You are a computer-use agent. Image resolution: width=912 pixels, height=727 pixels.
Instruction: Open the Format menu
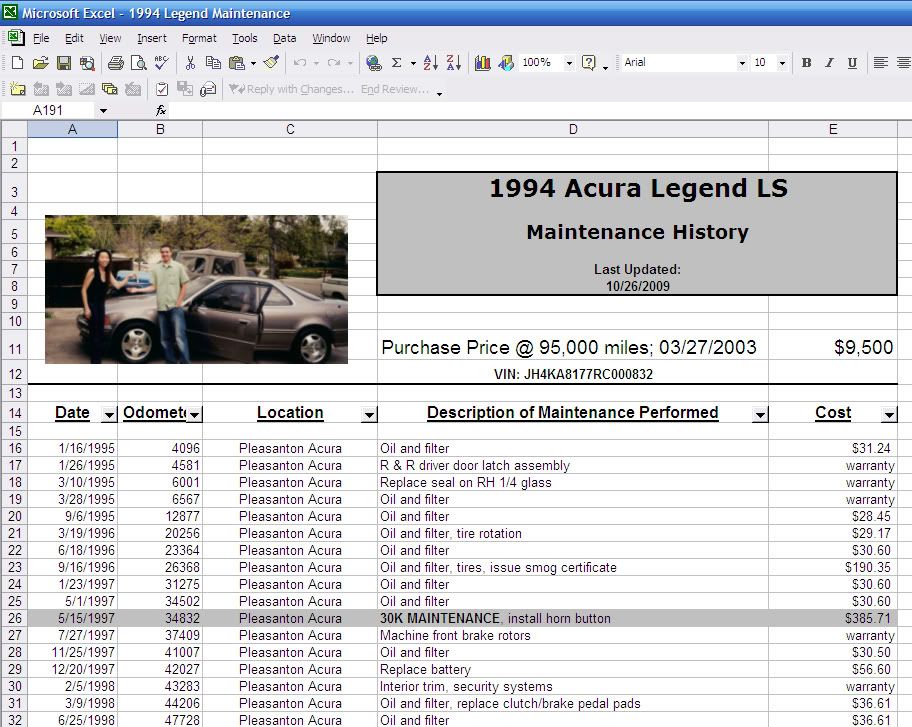(x=199, y=38)
